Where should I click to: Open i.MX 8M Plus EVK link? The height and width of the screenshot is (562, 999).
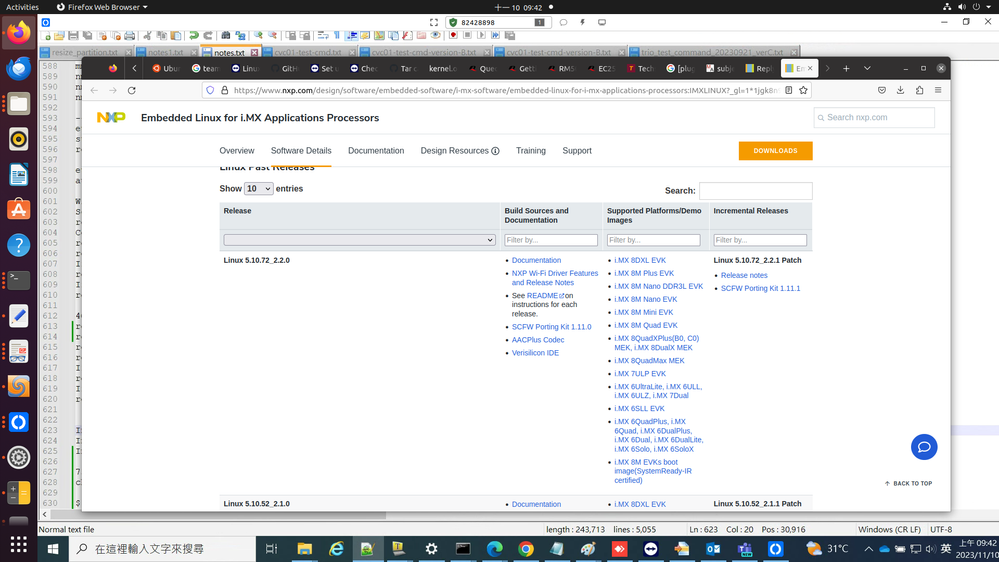644,273
